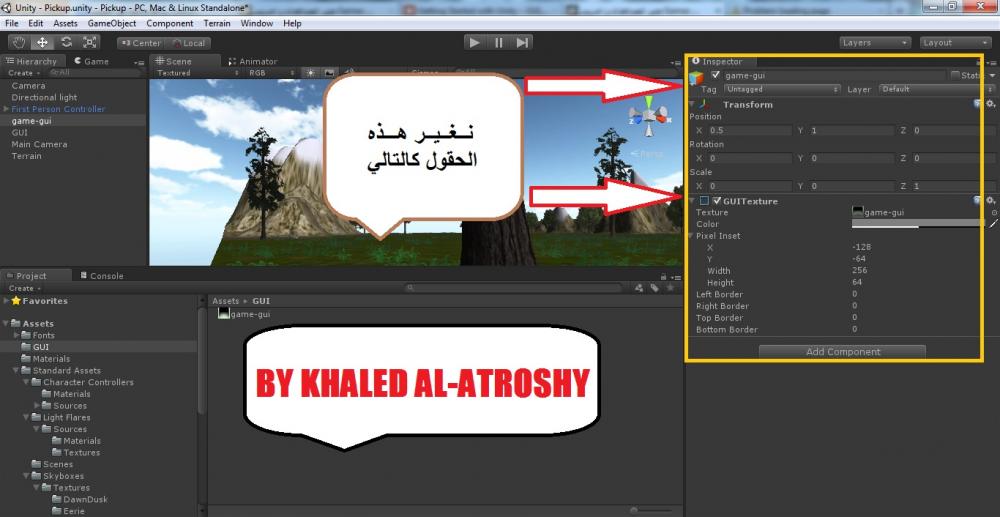
Task: Open GUITexture component gear menu
Action: pyautogui.click(x=990, y=201)
